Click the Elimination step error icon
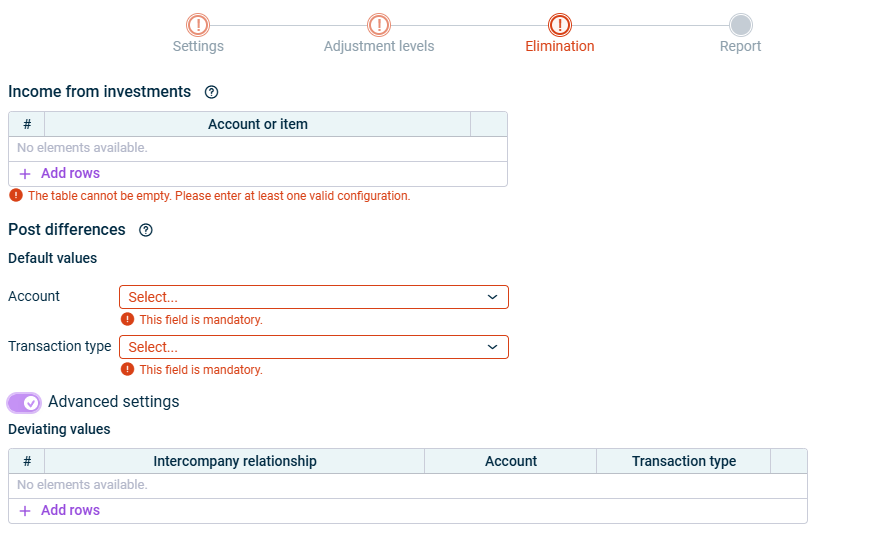The height and width of the screenshot is (538, 888). pos(560,25)
